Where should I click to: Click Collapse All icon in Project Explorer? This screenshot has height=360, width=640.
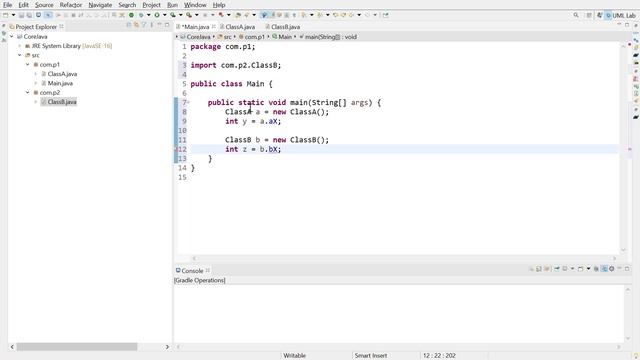tap(129, 25)
